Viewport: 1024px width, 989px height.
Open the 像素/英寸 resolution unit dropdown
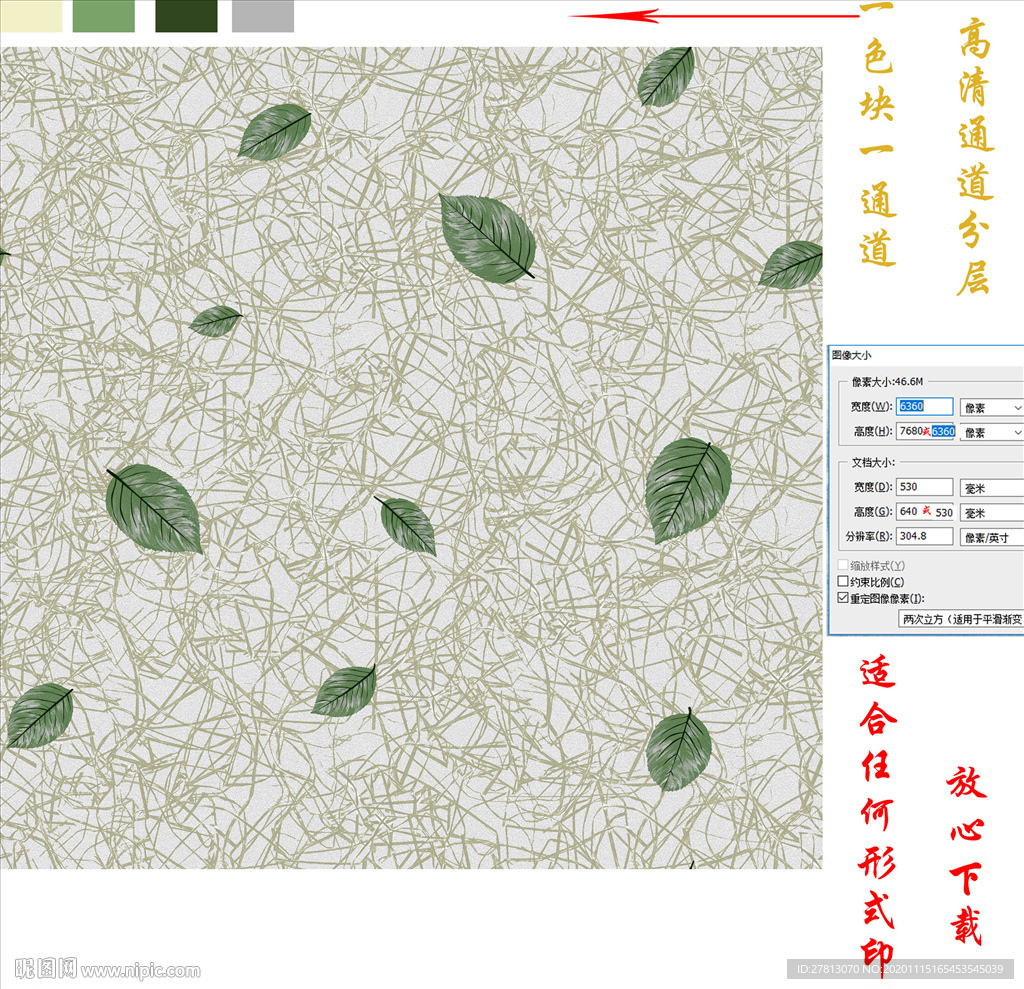point(991,538)
